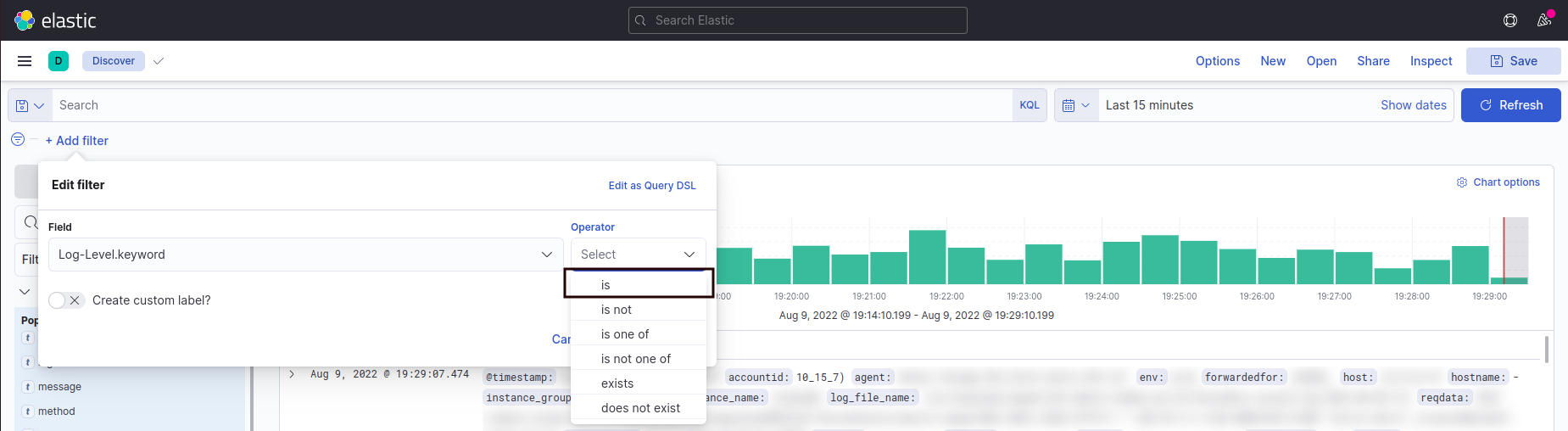1568x431 pixels.
Task: Click the space avatar D icon
Action: [59, 61]
